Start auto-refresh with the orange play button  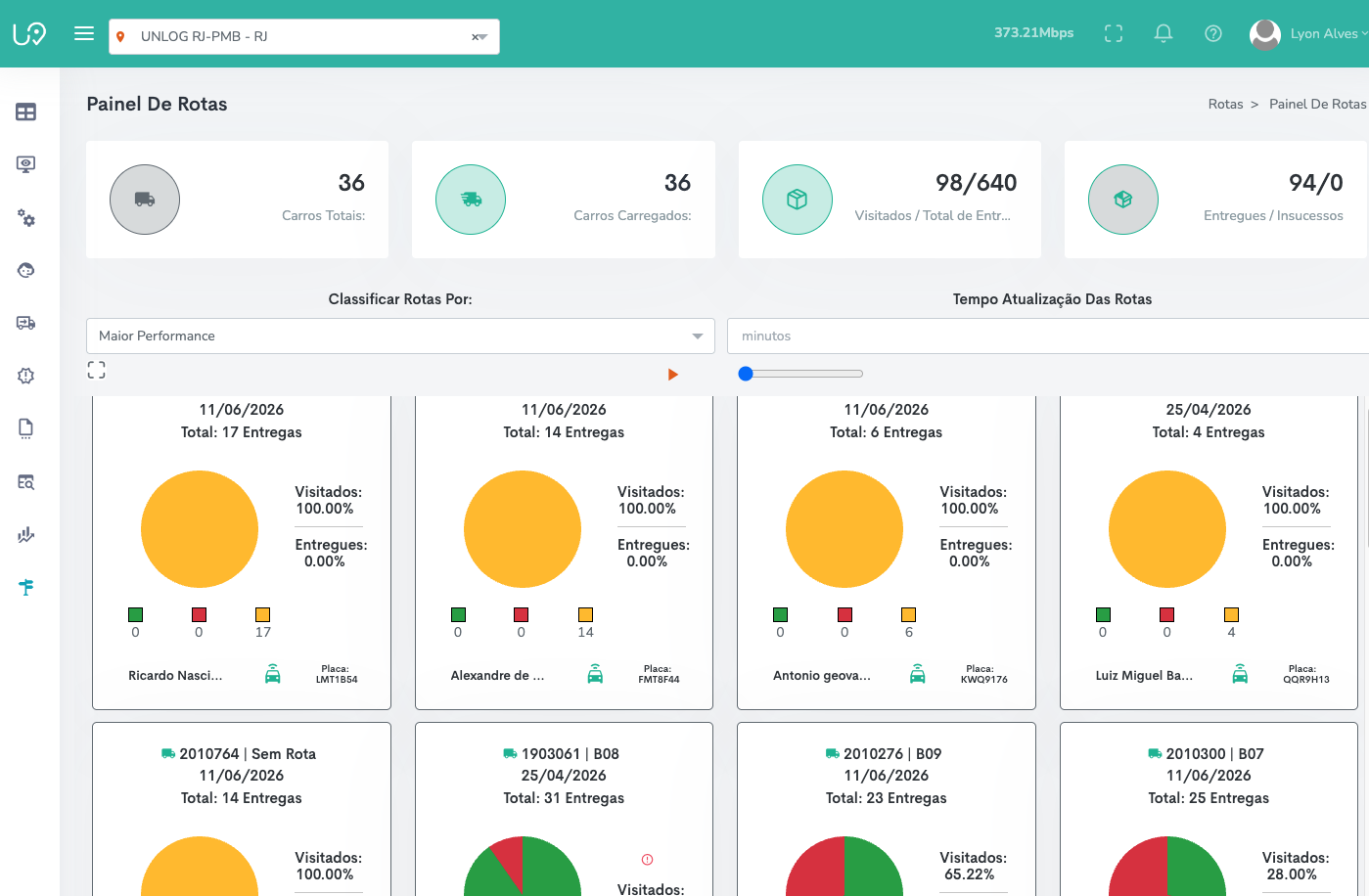coord(672,375)
